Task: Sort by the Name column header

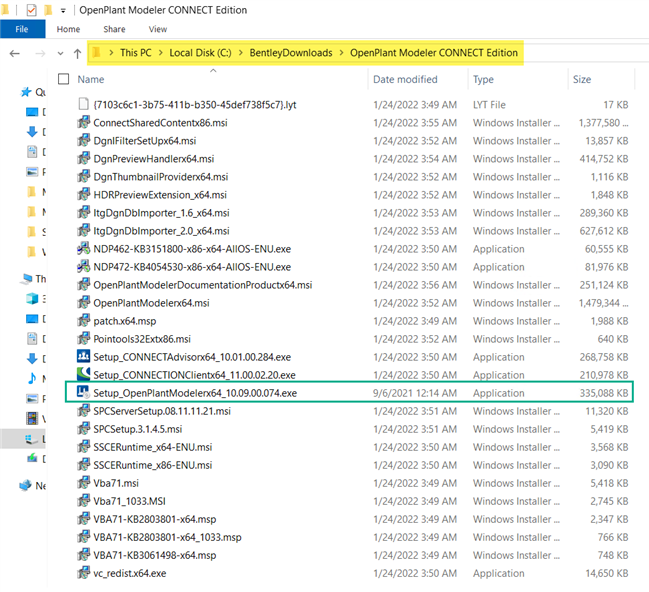Action: click(x=91, y=79)
